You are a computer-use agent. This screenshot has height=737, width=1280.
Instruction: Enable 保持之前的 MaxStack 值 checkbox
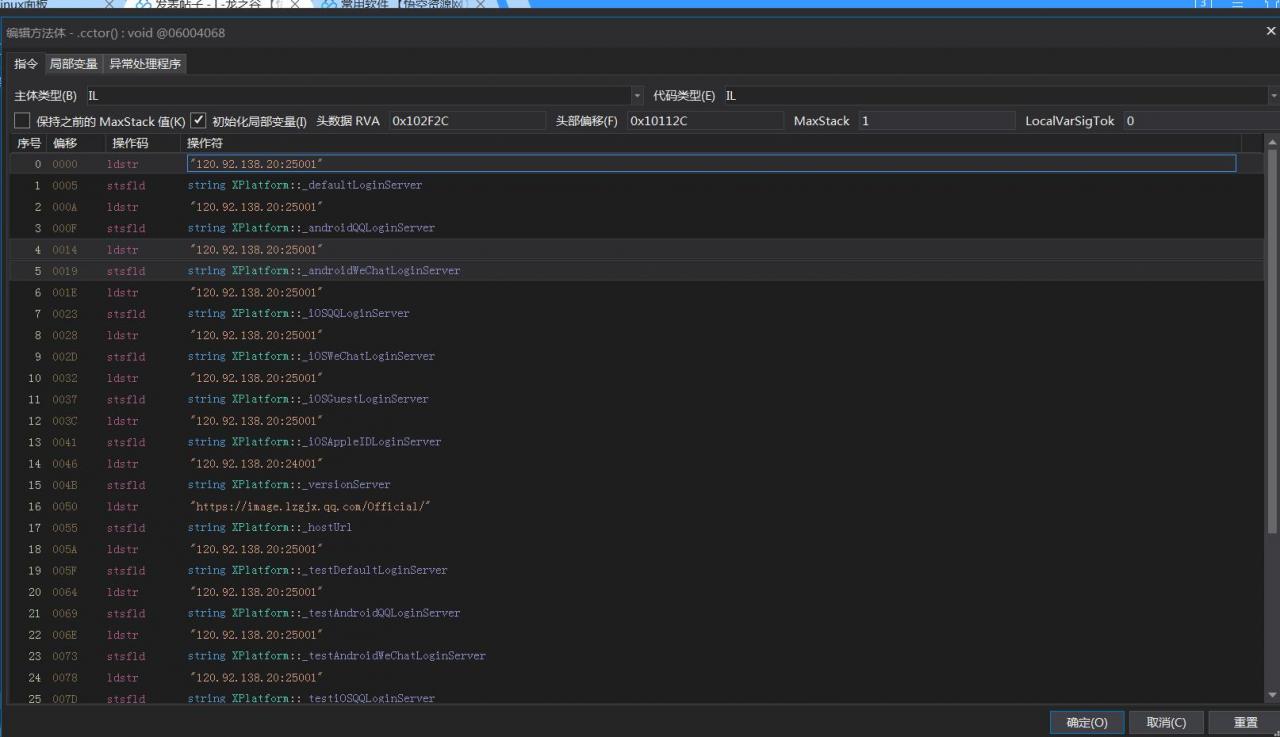pos(22,121)
